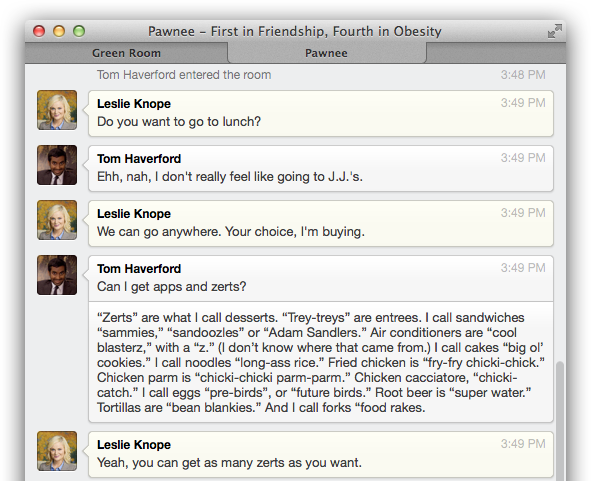Screen dimensions: 591x481
Task: Click Tom Haverford's avatar beside J.J.'s message
Action: (57, 165)
